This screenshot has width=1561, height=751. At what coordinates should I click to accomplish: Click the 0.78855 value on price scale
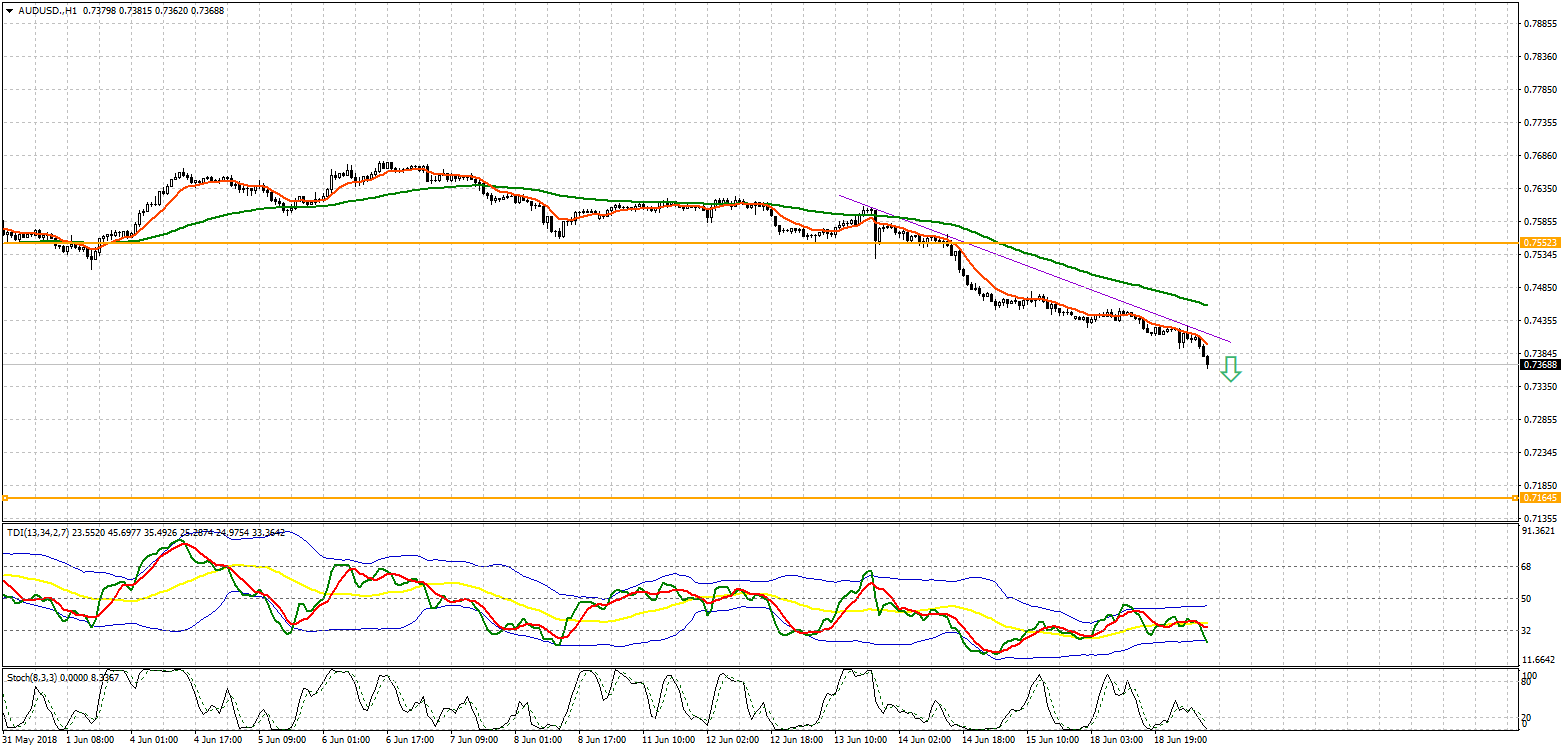coord(1539,23)
